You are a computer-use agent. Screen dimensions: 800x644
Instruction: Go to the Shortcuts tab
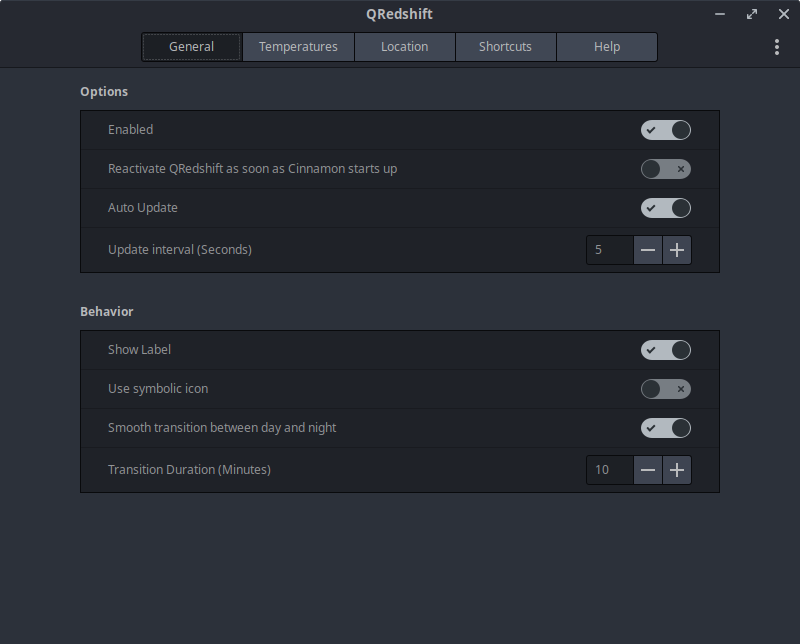pos(506,47)
